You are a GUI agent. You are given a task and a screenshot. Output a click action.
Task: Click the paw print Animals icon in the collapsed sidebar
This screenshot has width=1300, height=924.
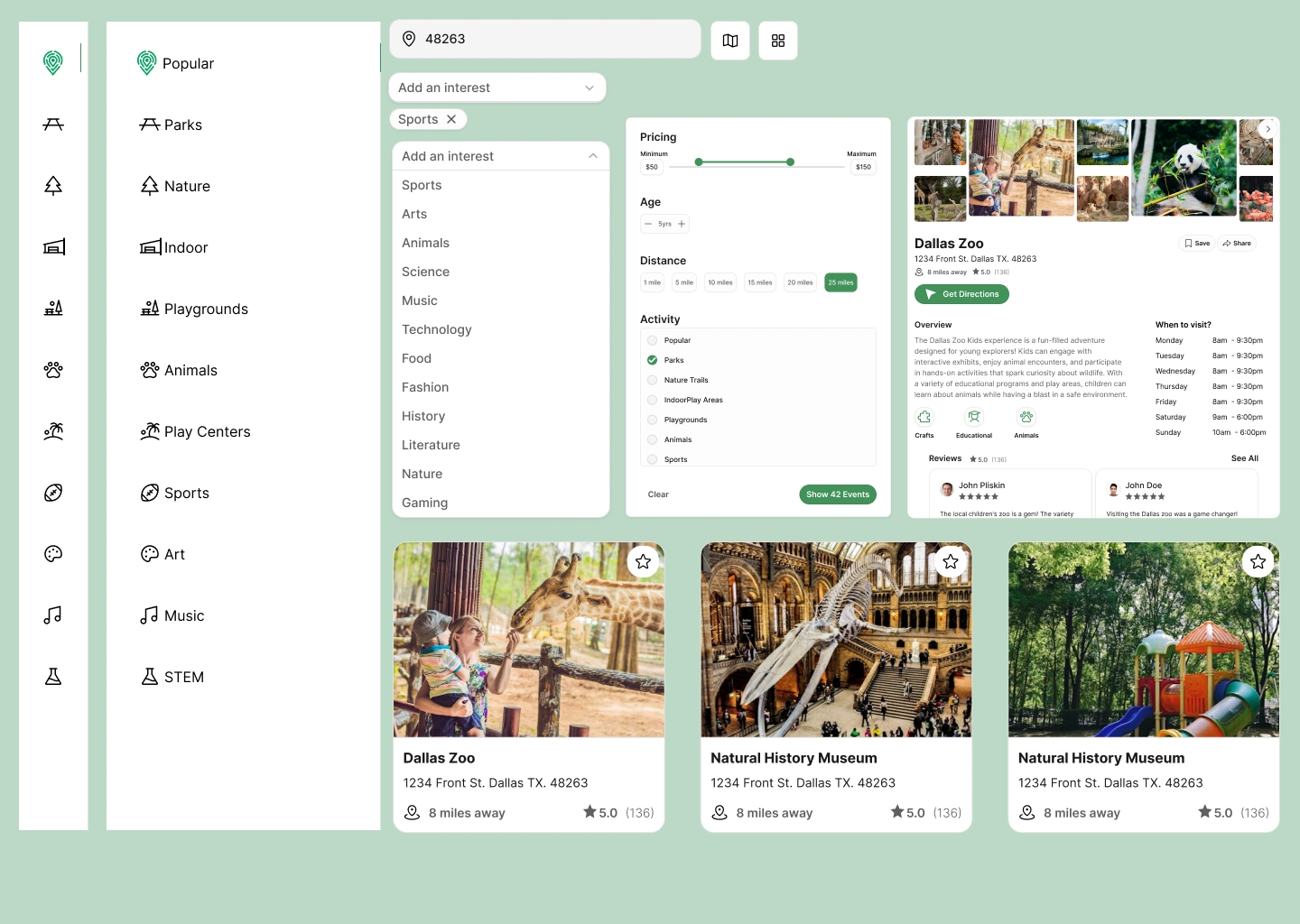pos(53,369)
